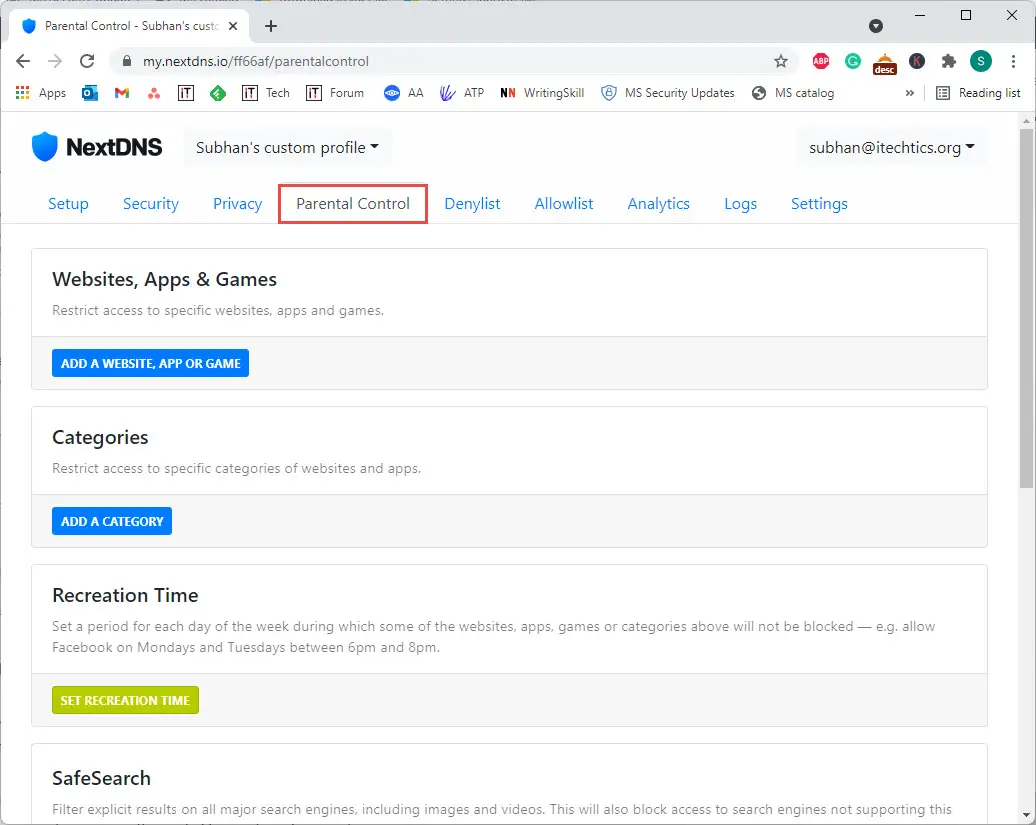The width and height of the screenshot is (1036, 825).
Task: Click the site lock icon in address bar
Action: tap(127, 61)
